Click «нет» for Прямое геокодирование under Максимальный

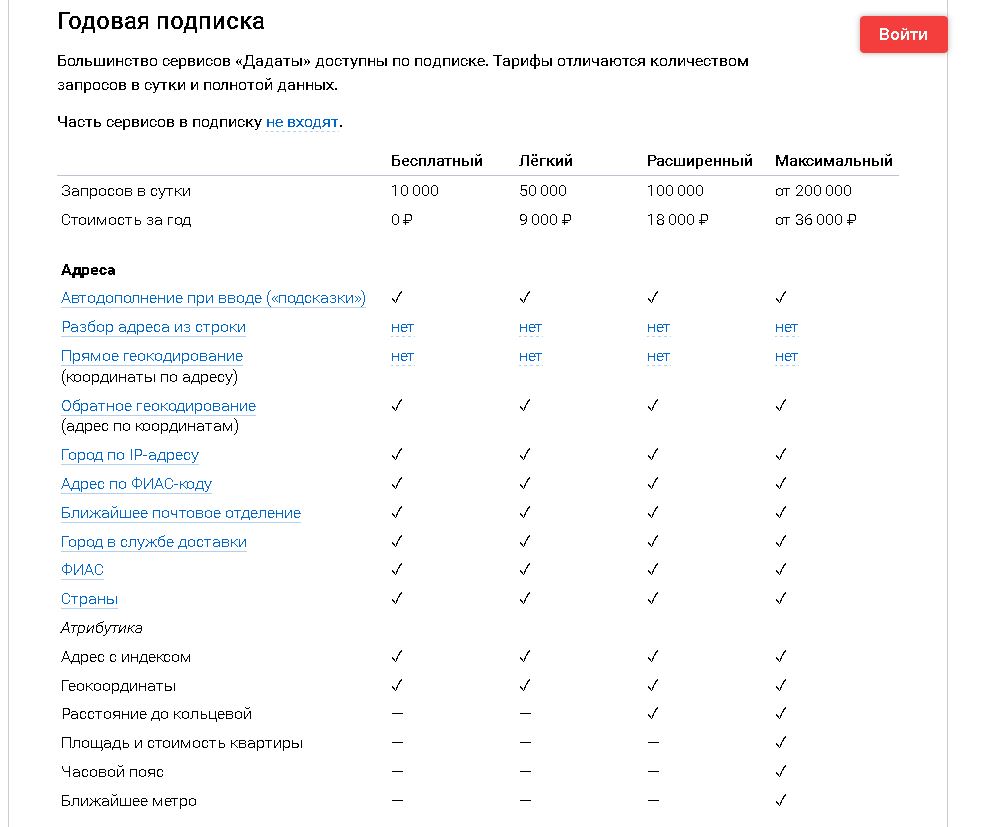pos(786,356)
